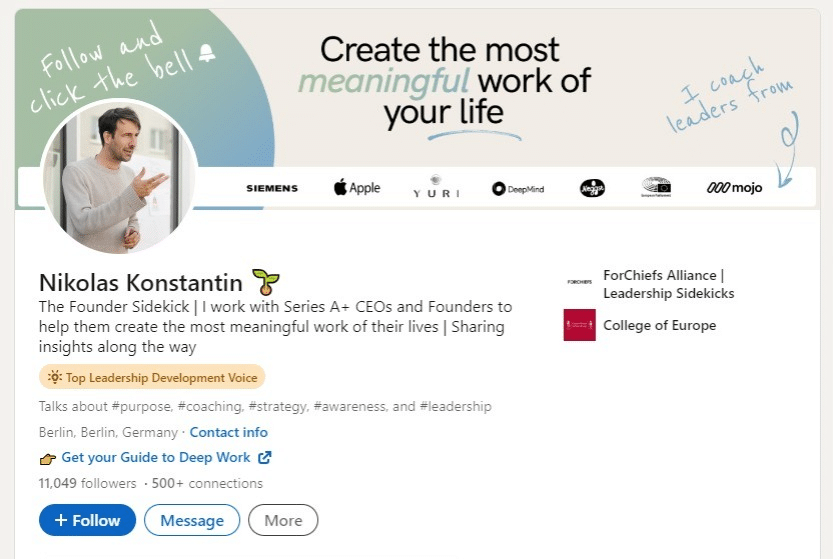The height and width of the screenshot is (559, 833).
Task: Click the DeepMind logo in the banner
Action: (518, 189)
